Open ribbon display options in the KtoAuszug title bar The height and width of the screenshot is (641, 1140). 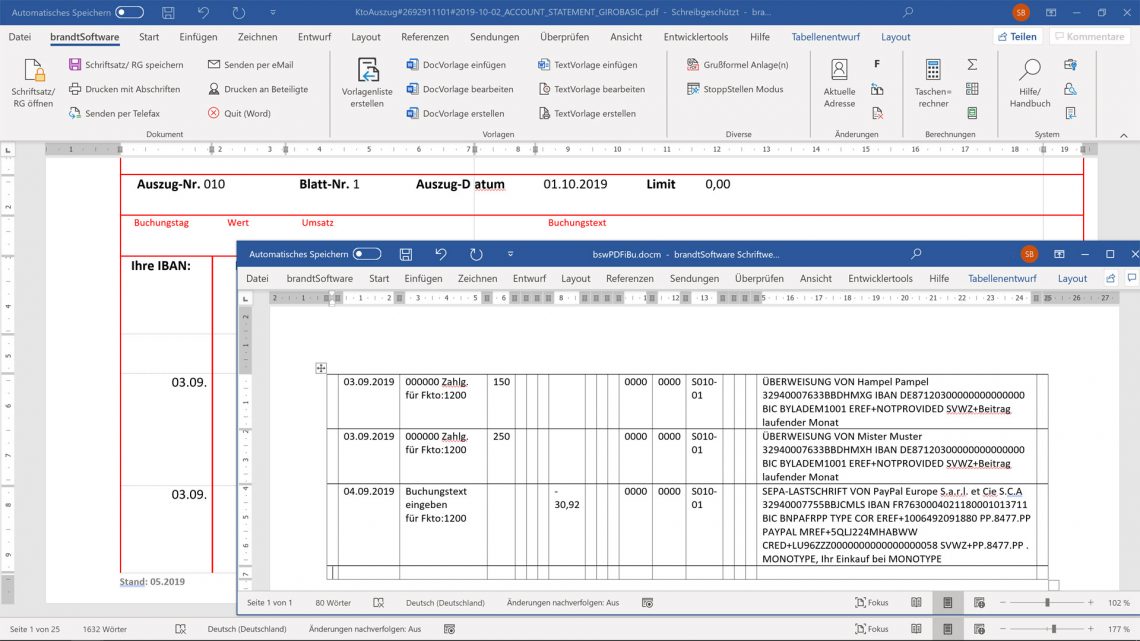tap(1051, 12)
